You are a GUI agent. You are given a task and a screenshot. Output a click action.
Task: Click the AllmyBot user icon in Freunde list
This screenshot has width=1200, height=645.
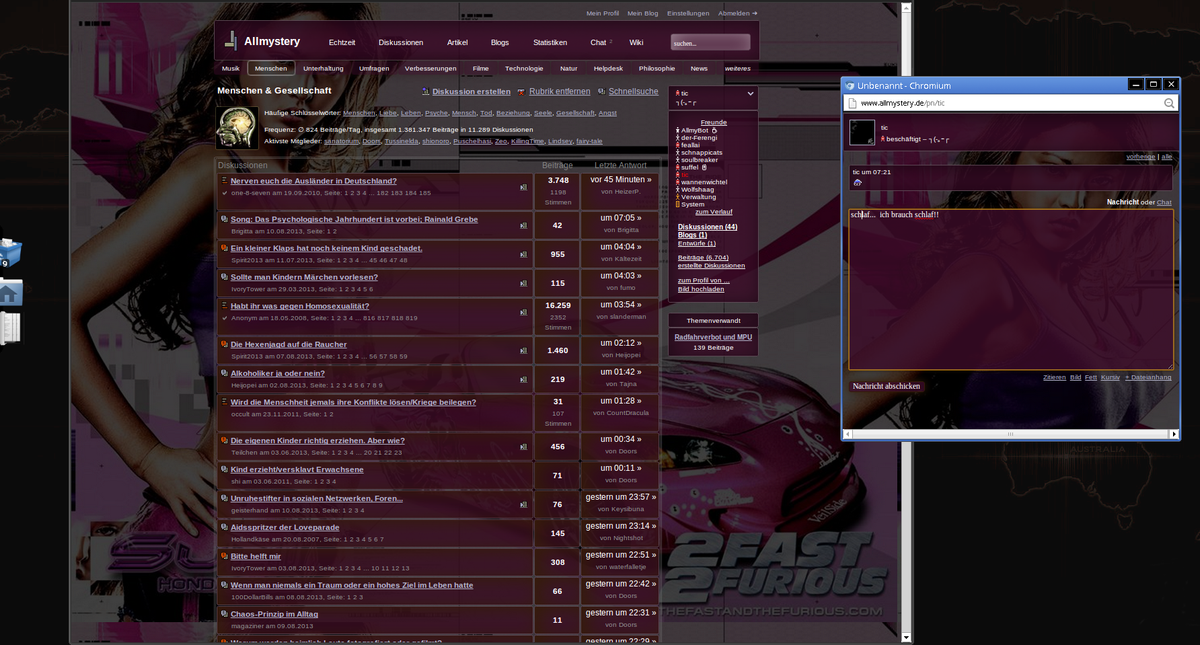tap(678, 131)
